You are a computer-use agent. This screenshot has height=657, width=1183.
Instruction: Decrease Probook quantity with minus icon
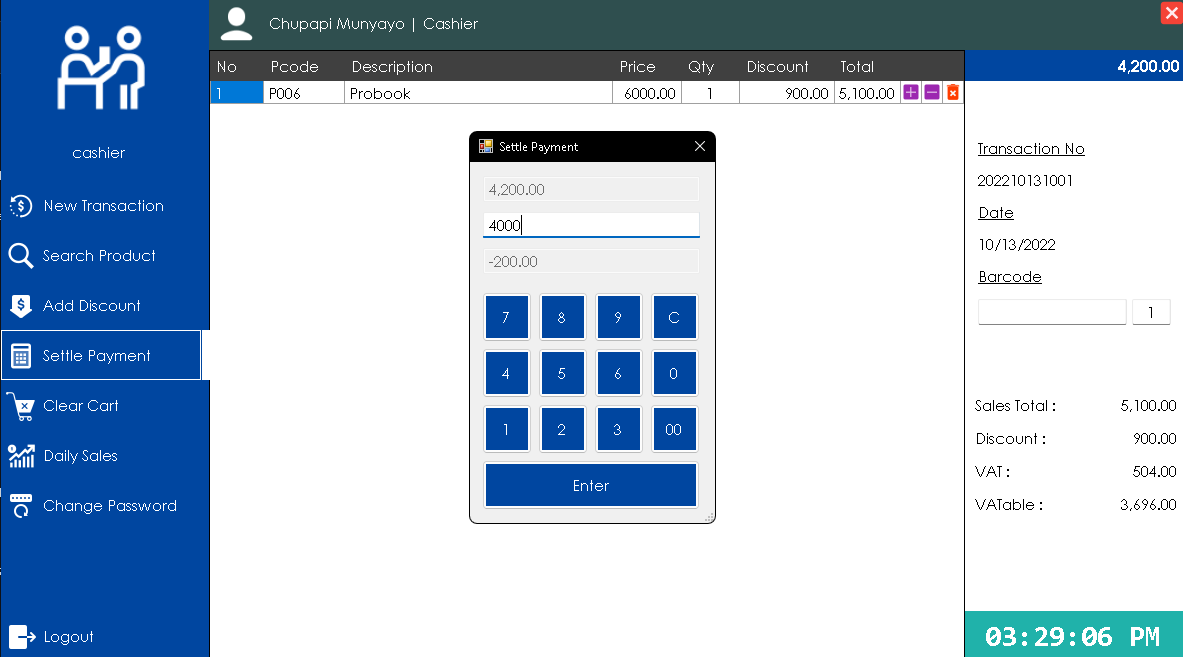[x=932, y=93]
